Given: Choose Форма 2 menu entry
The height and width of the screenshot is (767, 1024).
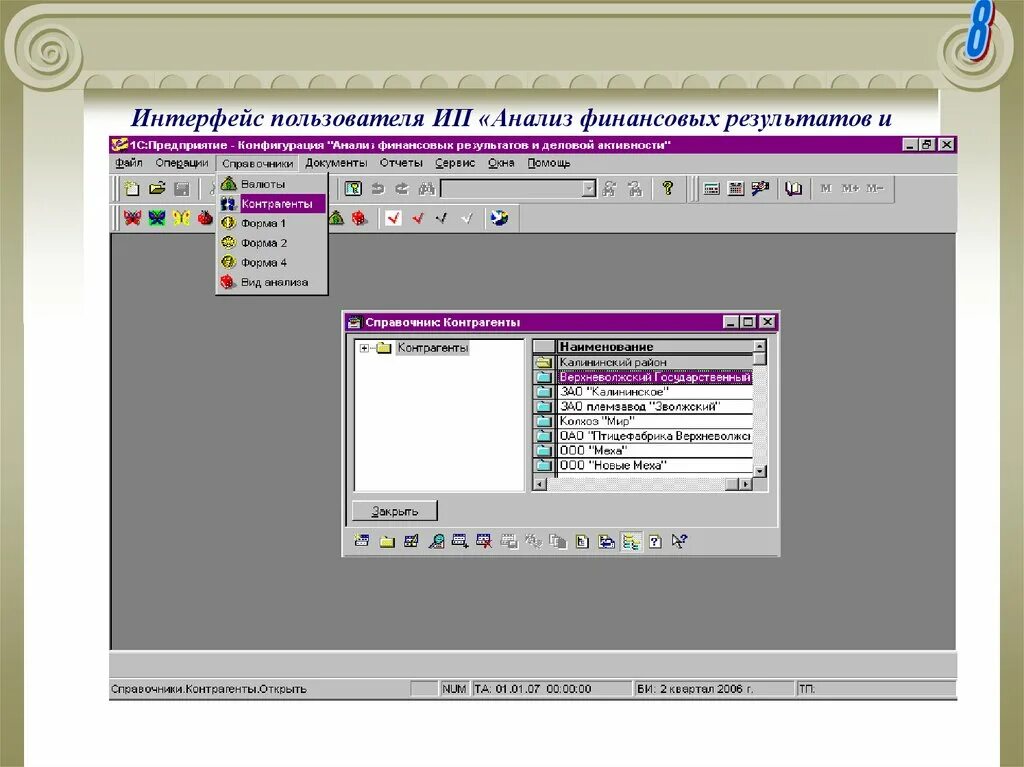Looking at the screenshot, I should [272, 243].
